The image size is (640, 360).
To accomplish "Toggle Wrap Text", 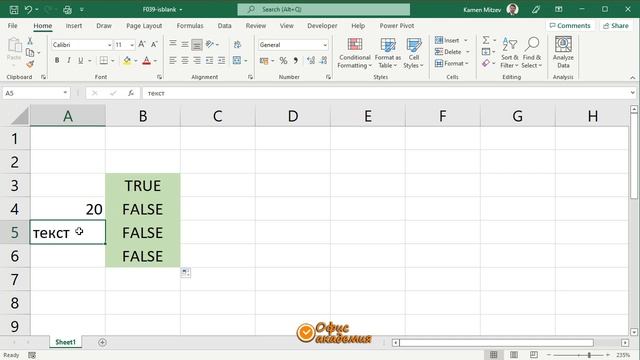I will click(238, 44).
